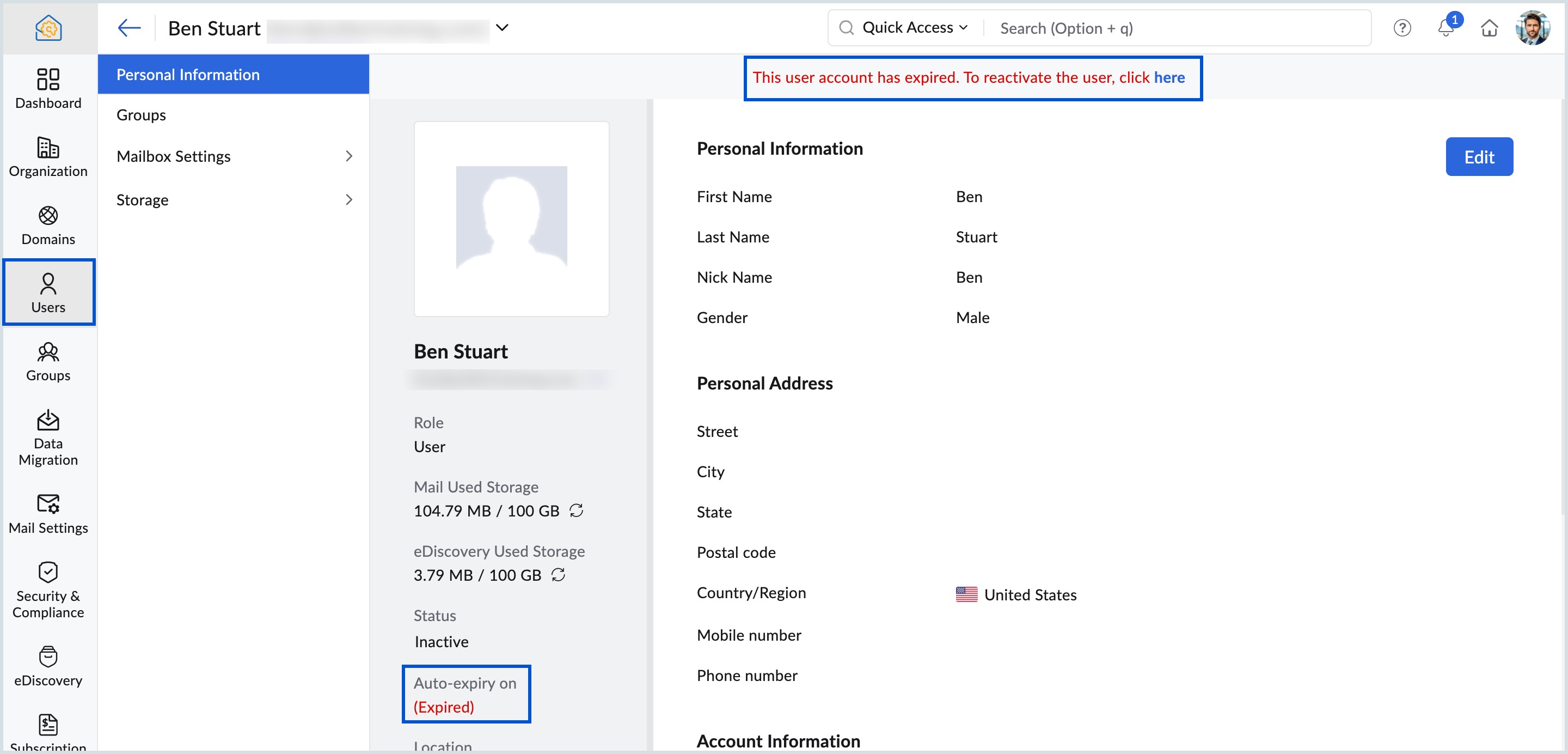Open Security & Compliance section

(x=48, y=589)
